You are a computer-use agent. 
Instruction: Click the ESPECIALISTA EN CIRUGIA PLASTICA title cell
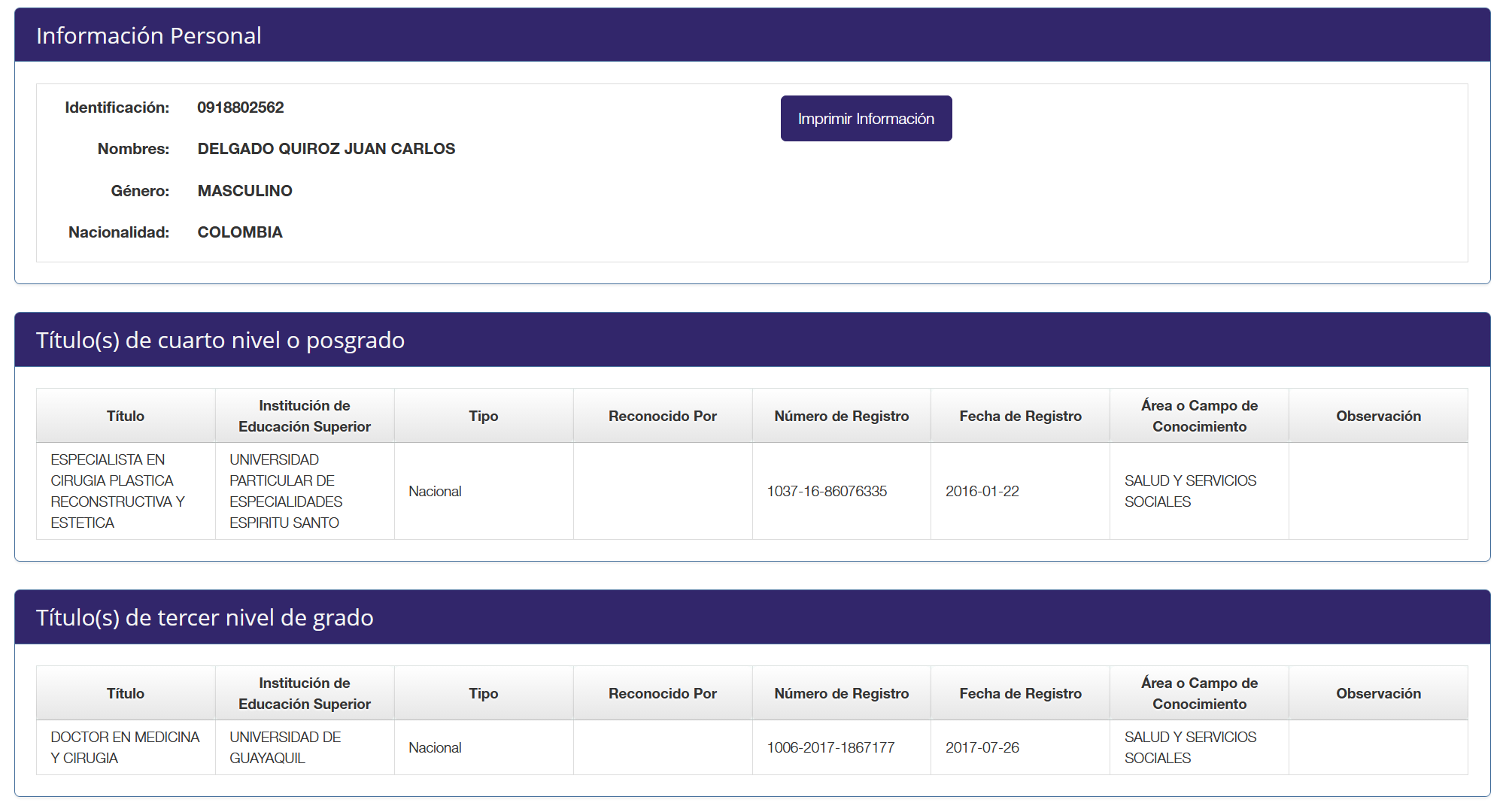[117, 491]
